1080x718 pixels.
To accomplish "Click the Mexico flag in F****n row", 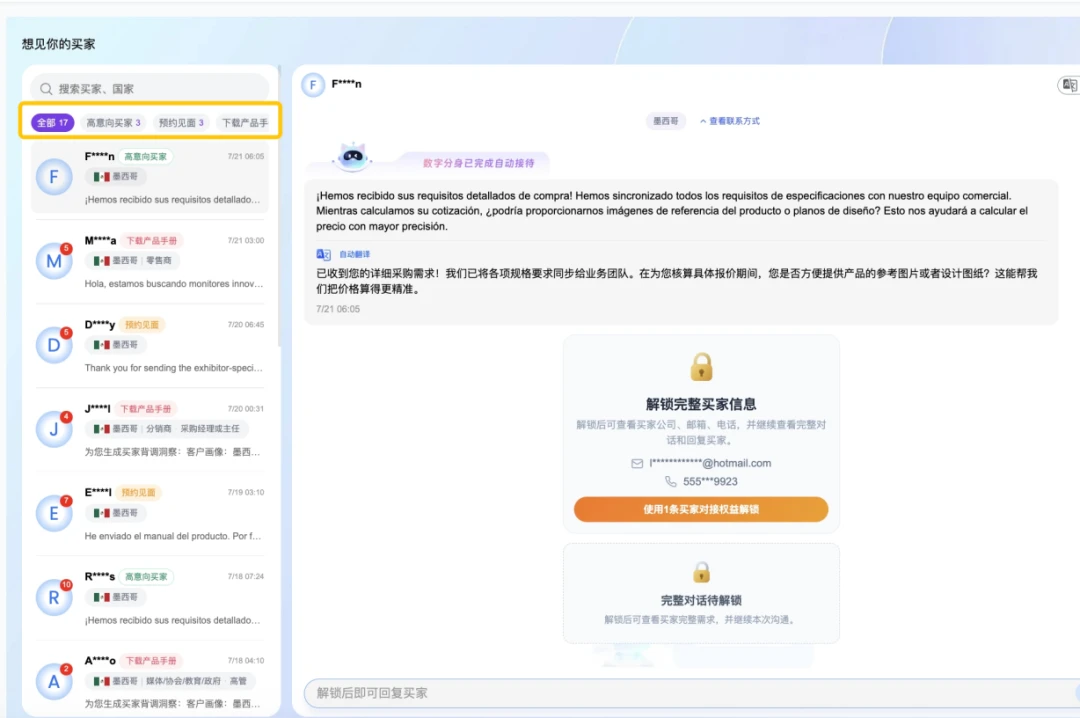I will pyautogui.click(x=102, y=176).
